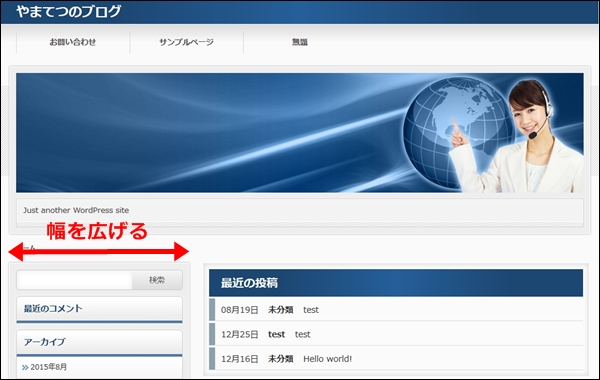Viewport: 600px width, 380px height.
Task: Click the double-arrow icon beside 2015年8月
Action: click(25, 367)
